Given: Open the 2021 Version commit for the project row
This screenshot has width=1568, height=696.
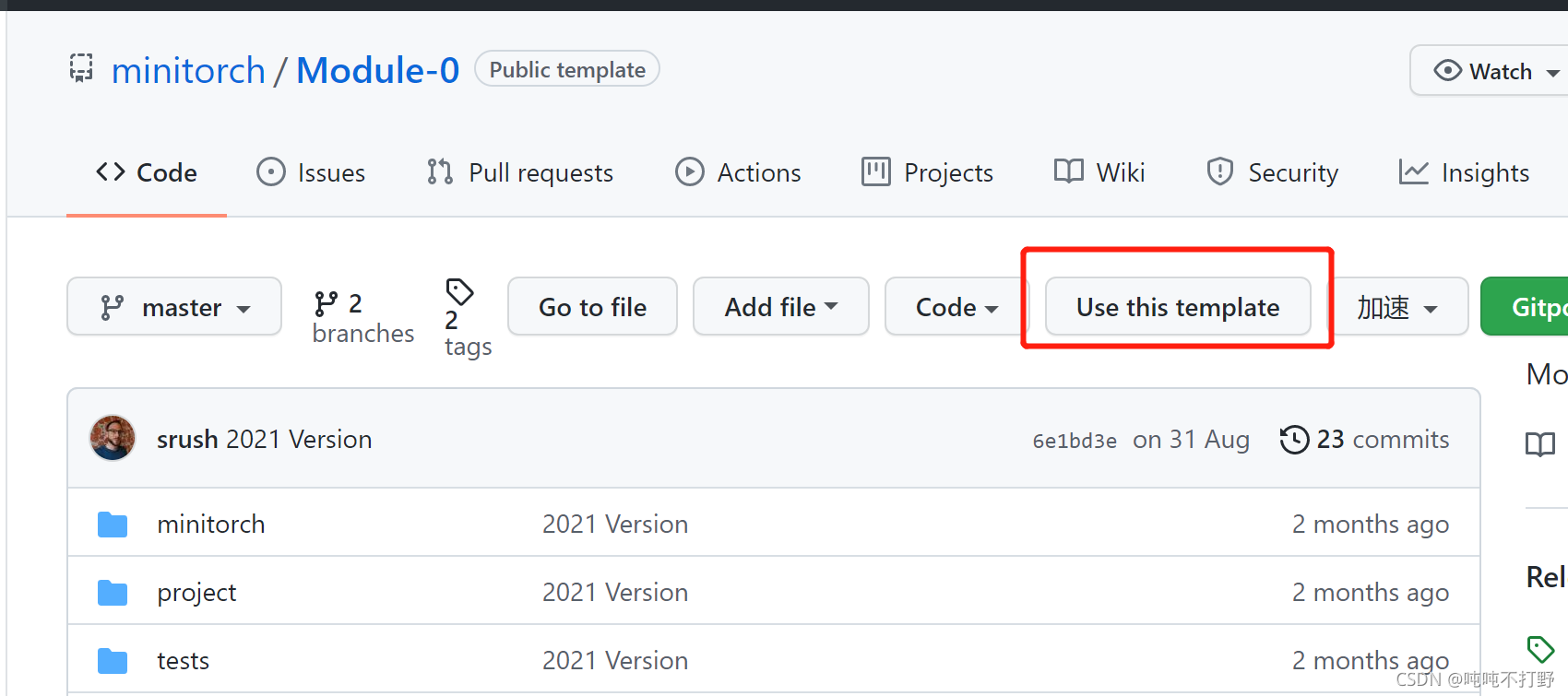Looking at the screenshot, I should point(615,592).
